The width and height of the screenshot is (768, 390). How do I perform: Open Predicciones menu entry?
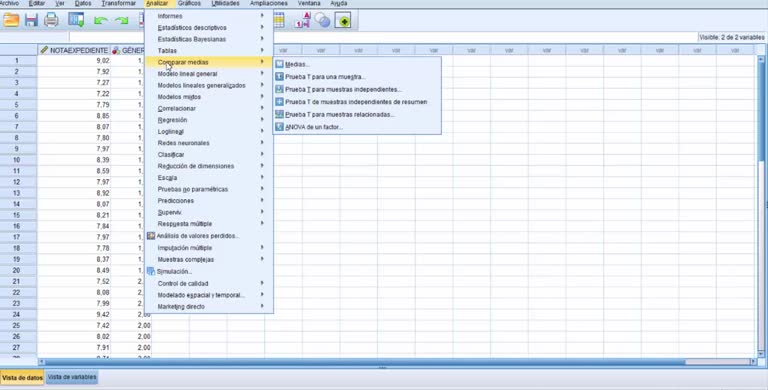209,201
